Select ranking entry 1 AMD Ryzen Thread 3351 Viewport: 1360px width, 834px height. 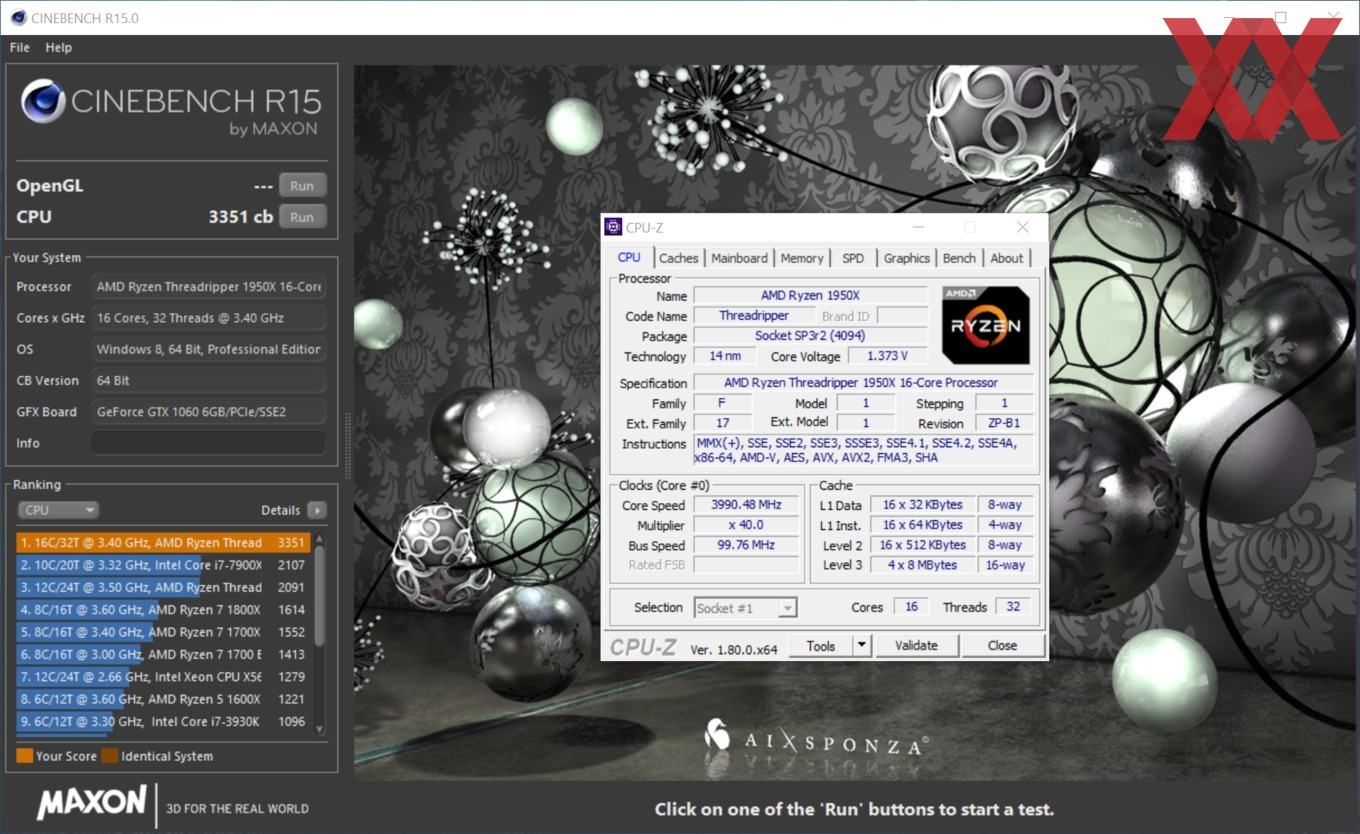tap(161, 543)
